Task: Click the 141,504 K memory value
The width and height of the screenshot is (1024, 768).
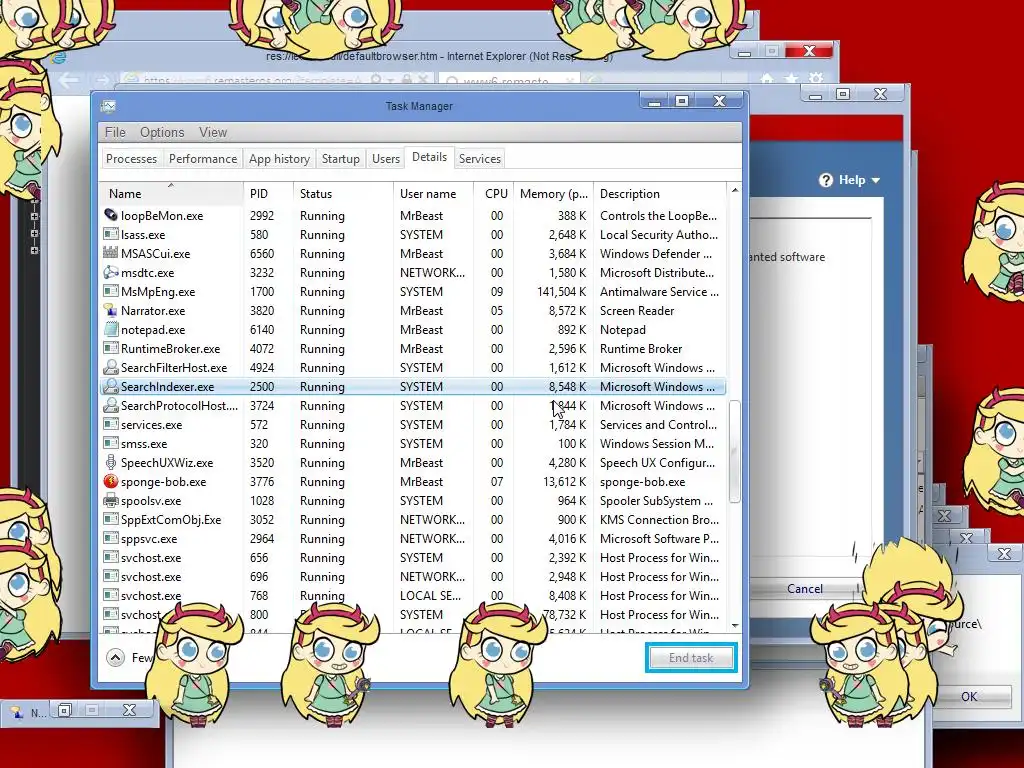Action: pos(561,292)
